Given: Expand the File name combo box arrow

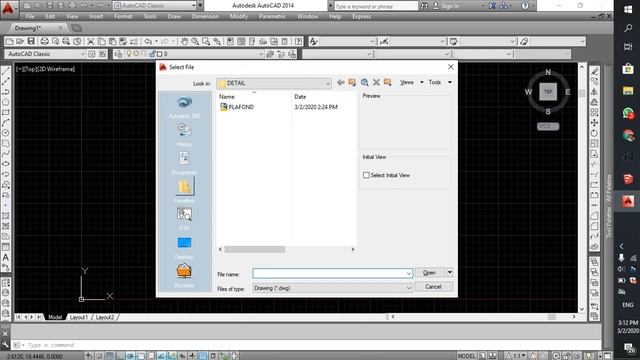Looking at the screenshot, I should point(408,273).
